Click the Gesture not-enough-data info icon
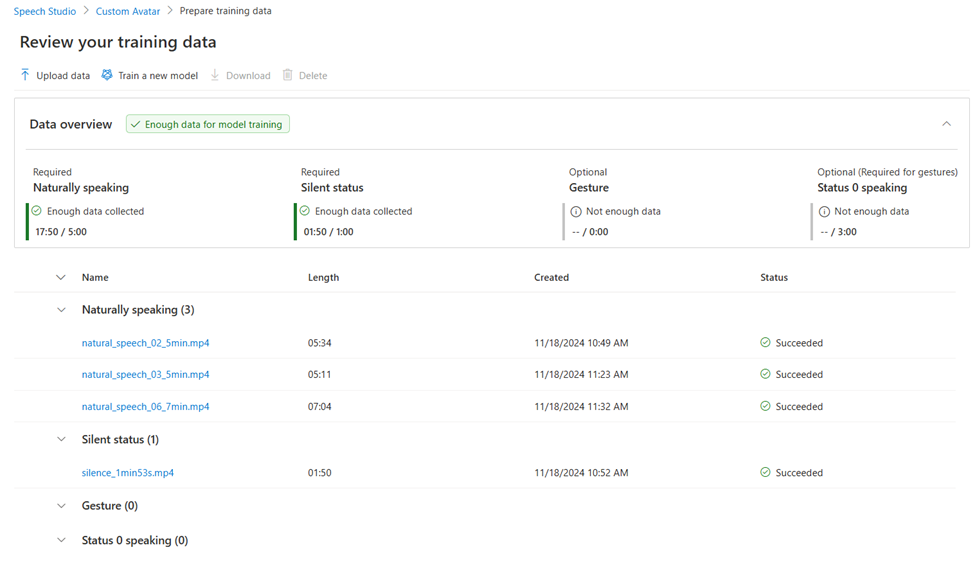 pos(576,212)
